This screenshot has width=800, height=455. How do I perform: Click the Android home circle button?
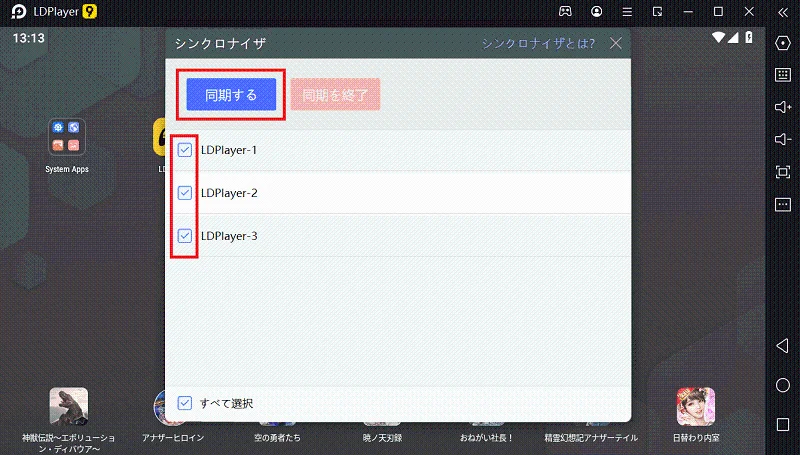(783, 385)
